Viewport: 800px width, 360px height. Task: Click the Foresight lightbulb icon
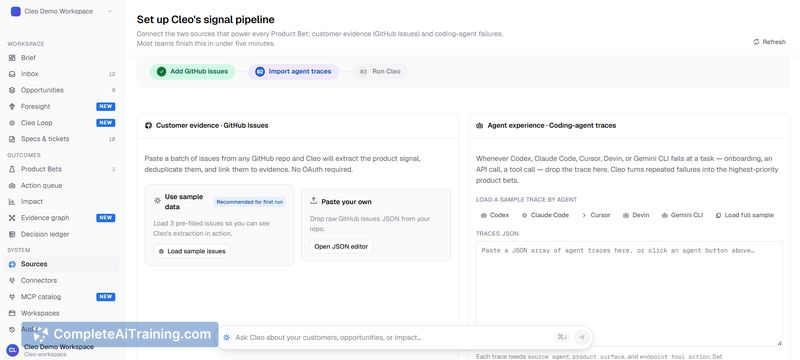[x=12, y=107]
